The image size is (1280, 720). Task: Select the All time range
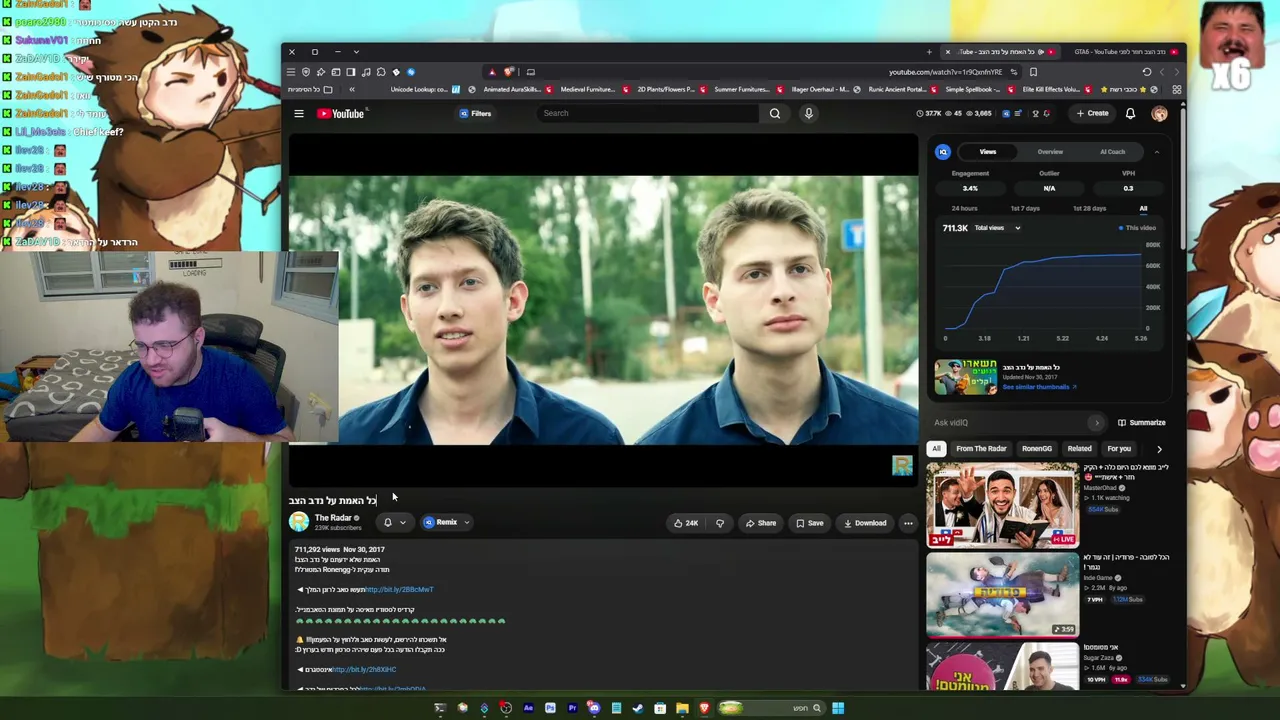coord(1143,208)
